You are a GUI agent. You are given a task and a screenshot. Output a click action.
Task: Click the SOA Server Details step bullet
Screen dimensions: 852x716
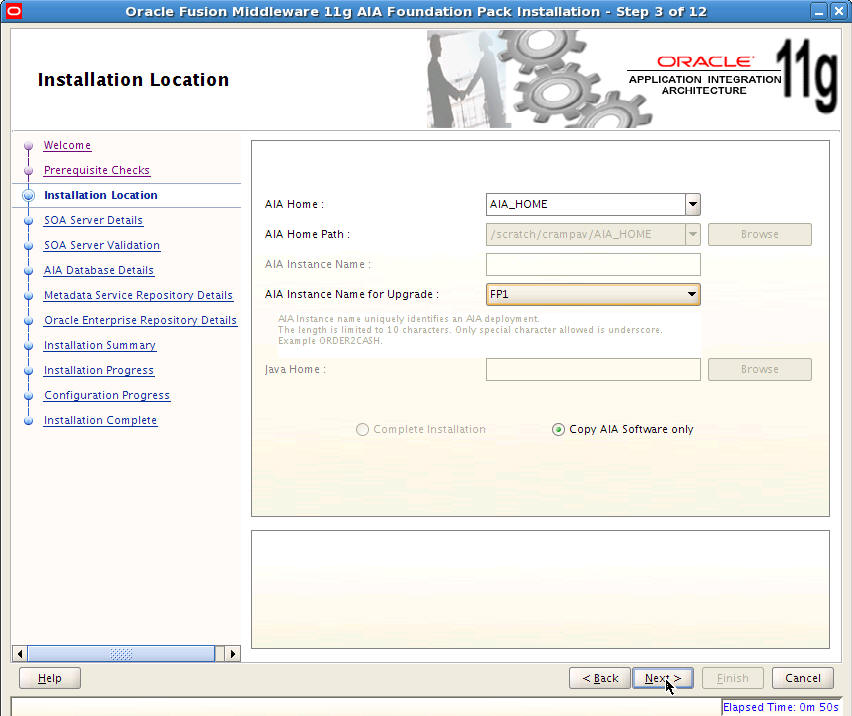(29, 221)
